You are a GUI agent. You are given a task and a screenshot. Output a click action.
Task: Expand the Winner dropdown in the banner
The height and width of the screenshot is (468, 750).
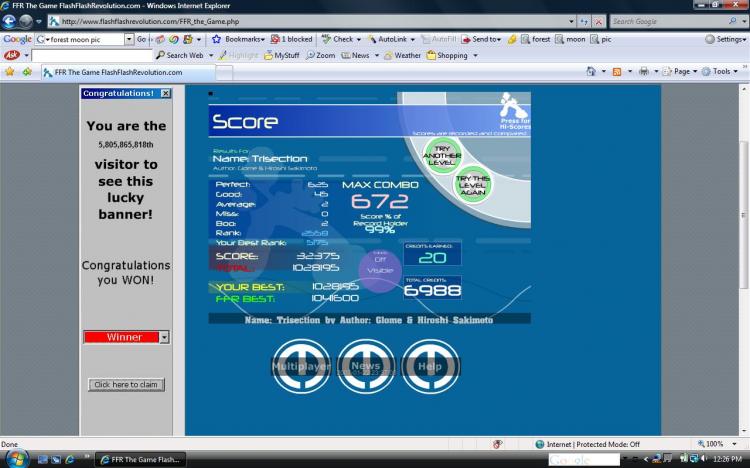point(164,337)
